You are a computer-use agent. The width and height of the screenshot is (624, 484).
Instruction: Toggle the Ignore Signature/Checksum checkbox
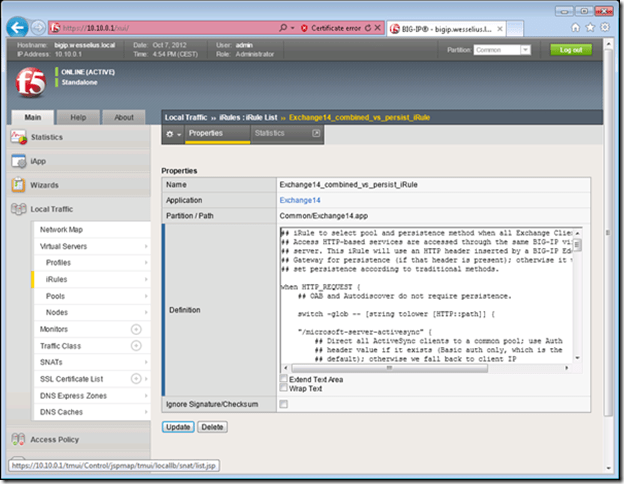[x=284, y=404]
